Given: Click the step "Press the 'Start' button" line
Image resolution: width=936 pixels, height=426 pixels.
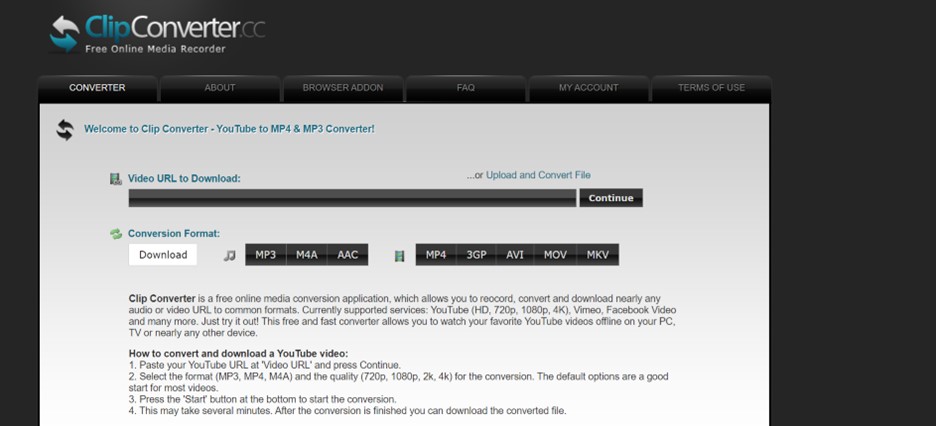Looking at the screenshot, I should pos(263,399).
